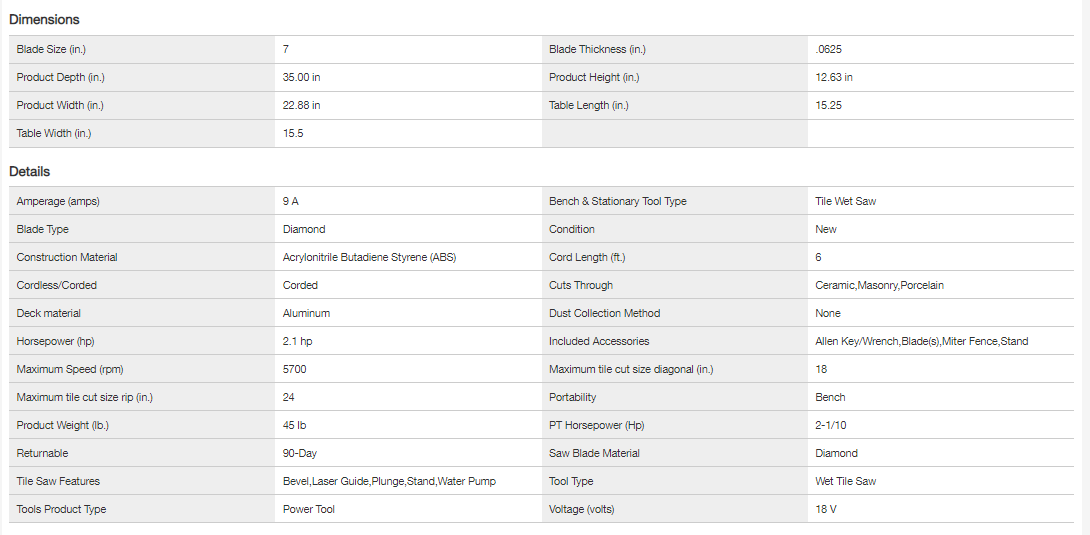Click the Product Height (in.) label
Image resolution: width=1090 pixels, height=535 pixels.
[x=594, y=77]
